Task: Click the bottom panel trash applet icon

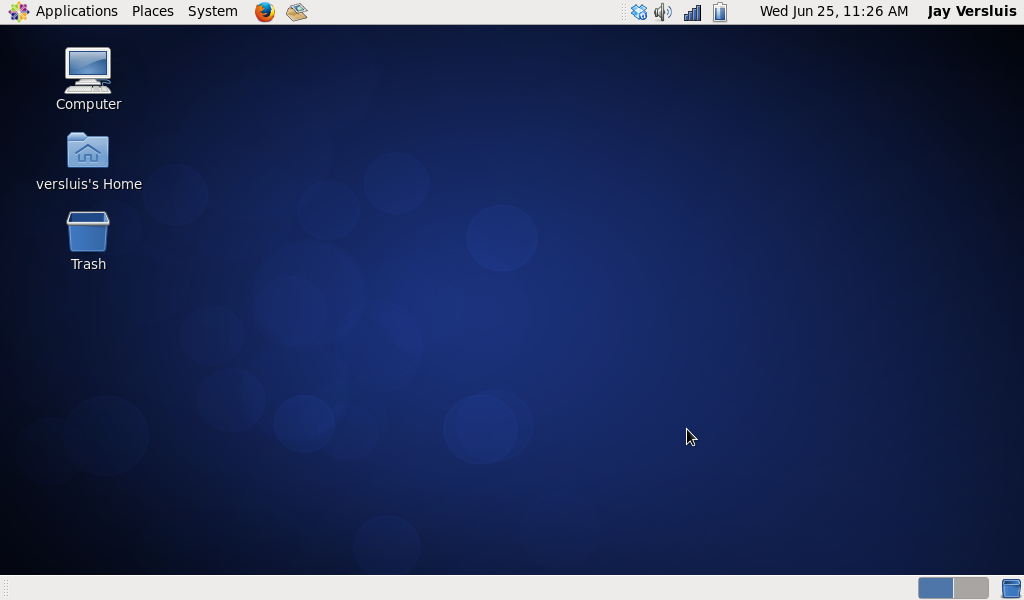Action: pos(1011,588)
